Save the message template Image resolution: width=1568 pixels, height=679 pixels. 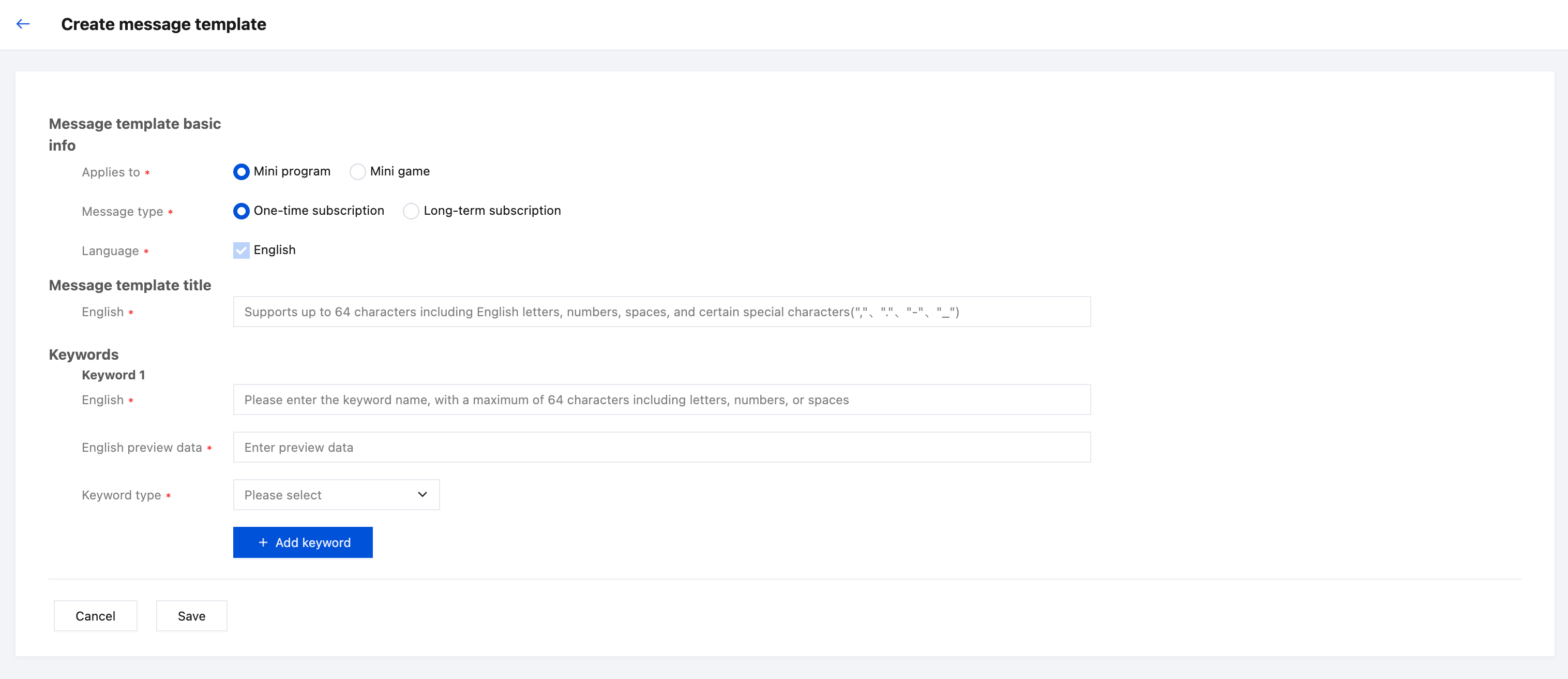coord(191,616)
